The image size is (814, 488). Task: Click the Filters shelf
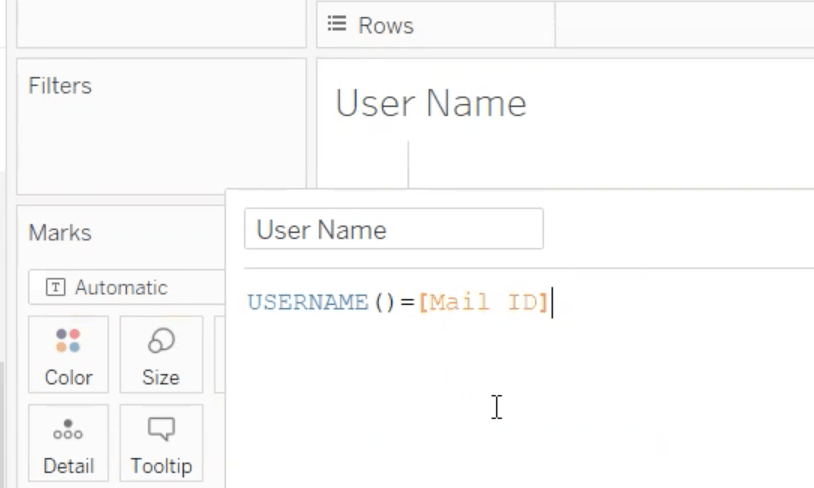pyautogui.click(x=160, y=130)
